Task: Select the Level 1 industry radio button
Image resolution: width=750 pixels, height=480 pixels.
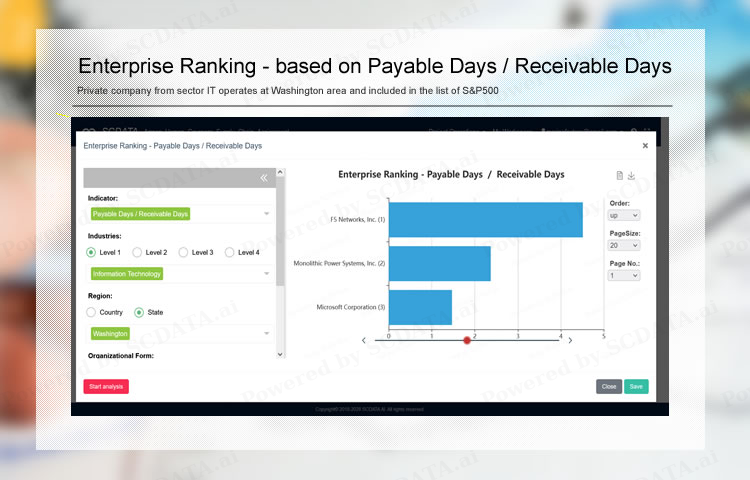Action: (x=92, y=253)
